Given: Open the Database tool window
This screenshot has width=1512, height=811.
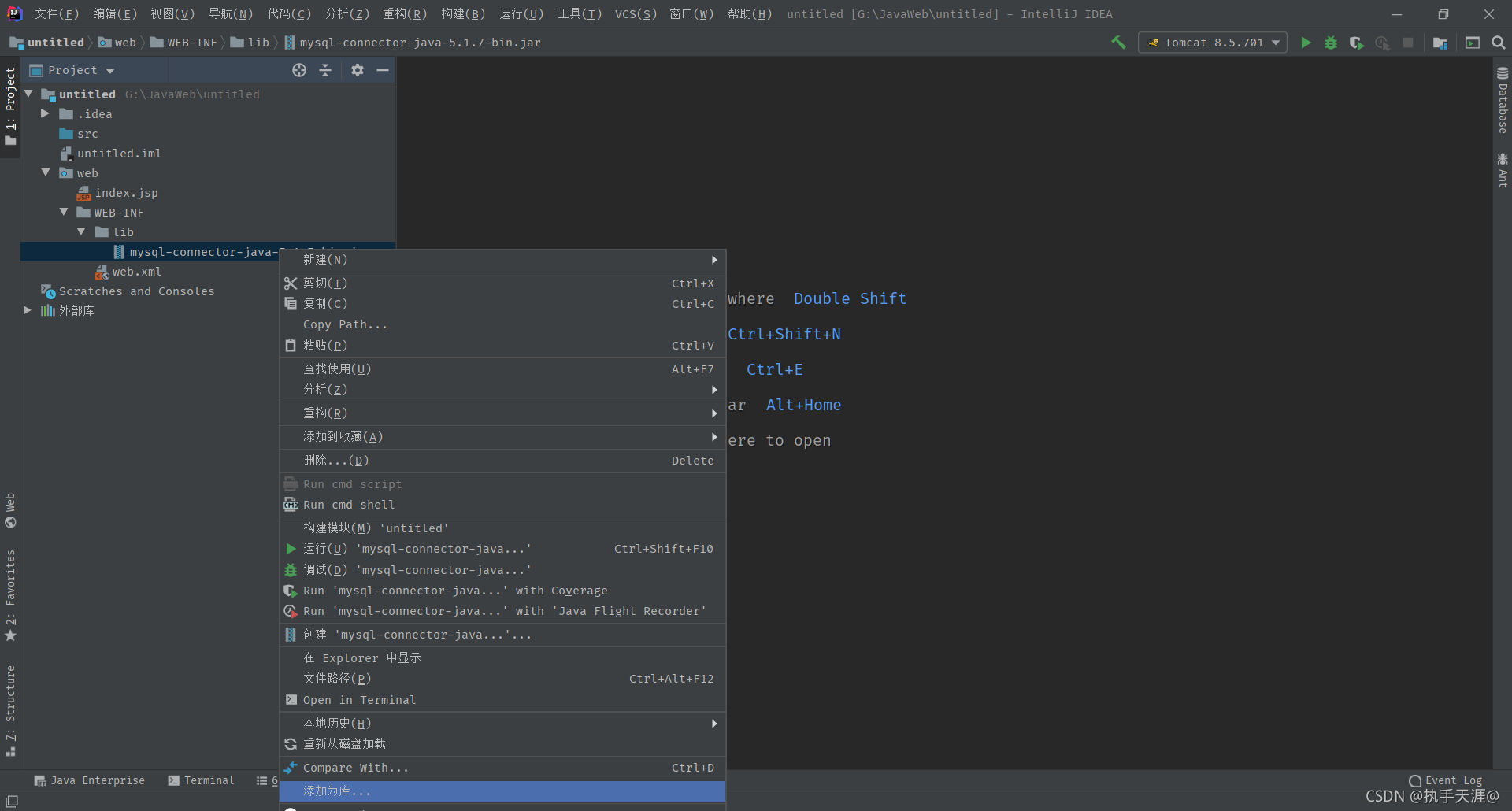Looking at the screenshot, I should [x=1503, y=100].
